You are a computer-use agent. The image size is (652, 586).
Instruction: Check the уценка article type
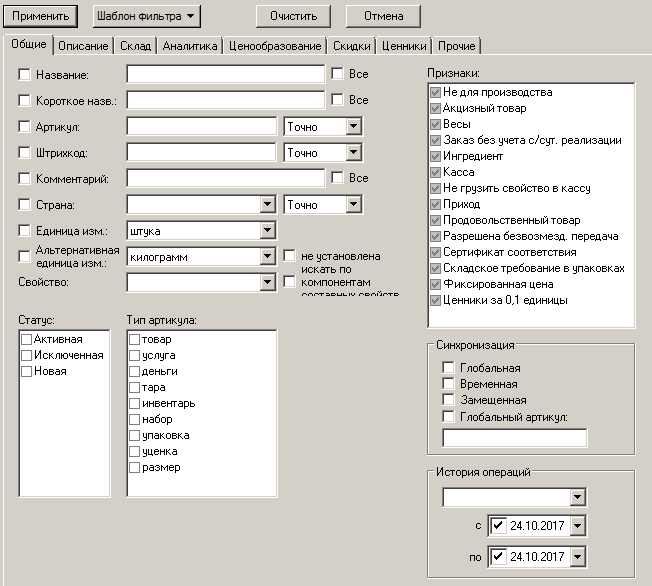point(134,451)
